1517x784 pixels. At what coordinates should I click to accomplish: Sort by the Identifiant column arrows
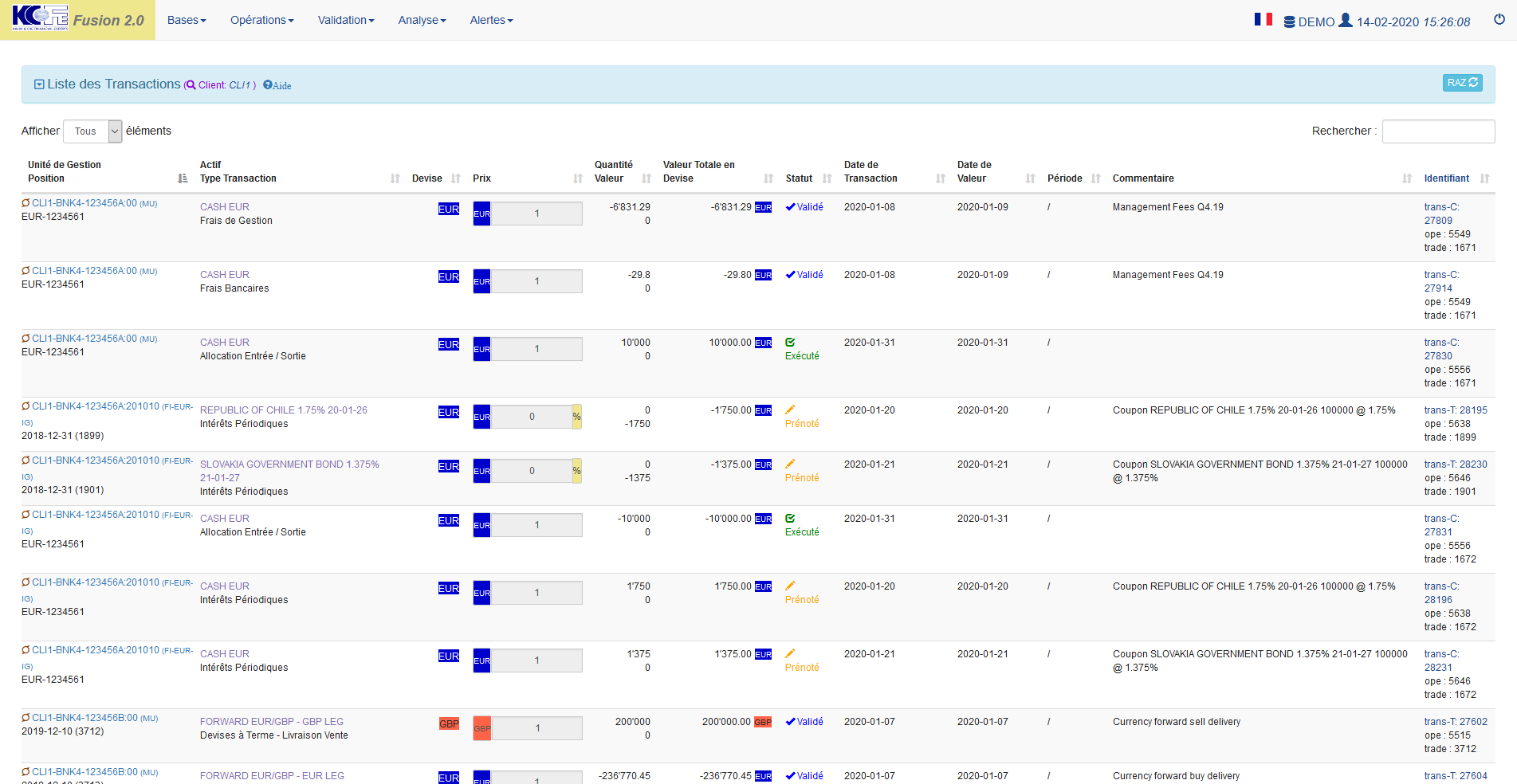pyautogui.click(x=1484, y=178)
